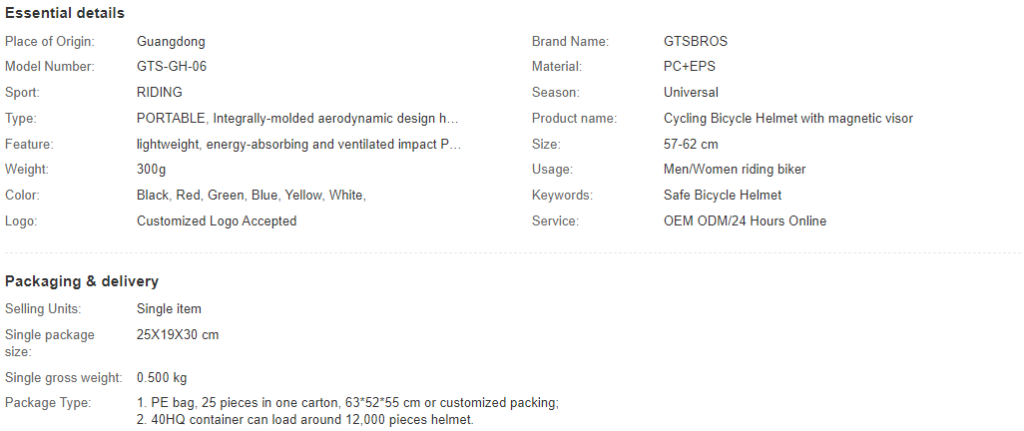Click the OEM ODM/24 Hours Online service
1024x431 pixels.
coord(744,221)
